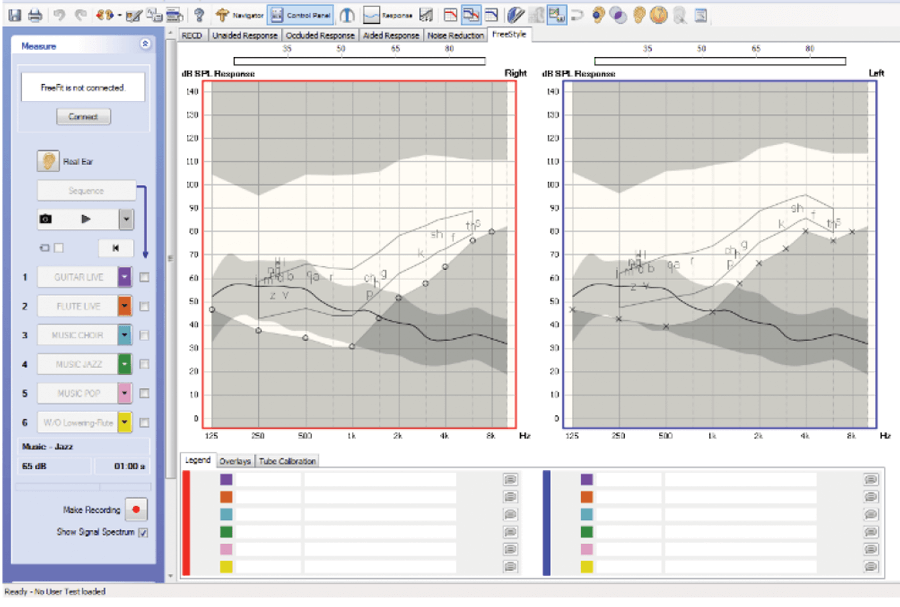Collapse the Measure panel with the chevron
Image resolution: width=900 pixels, height=607 pixels.
(x=146, y=45)
